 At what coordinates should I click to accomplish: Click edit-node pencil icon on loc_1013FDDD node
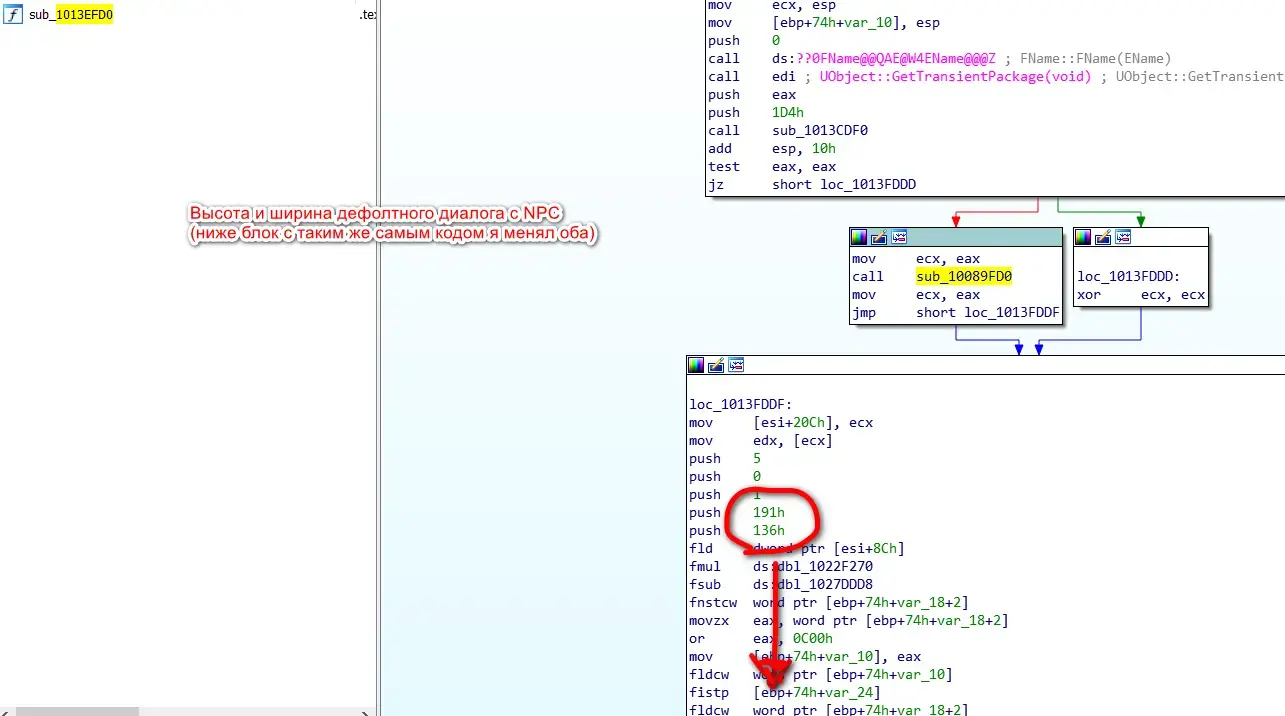tap(1103, 237)
